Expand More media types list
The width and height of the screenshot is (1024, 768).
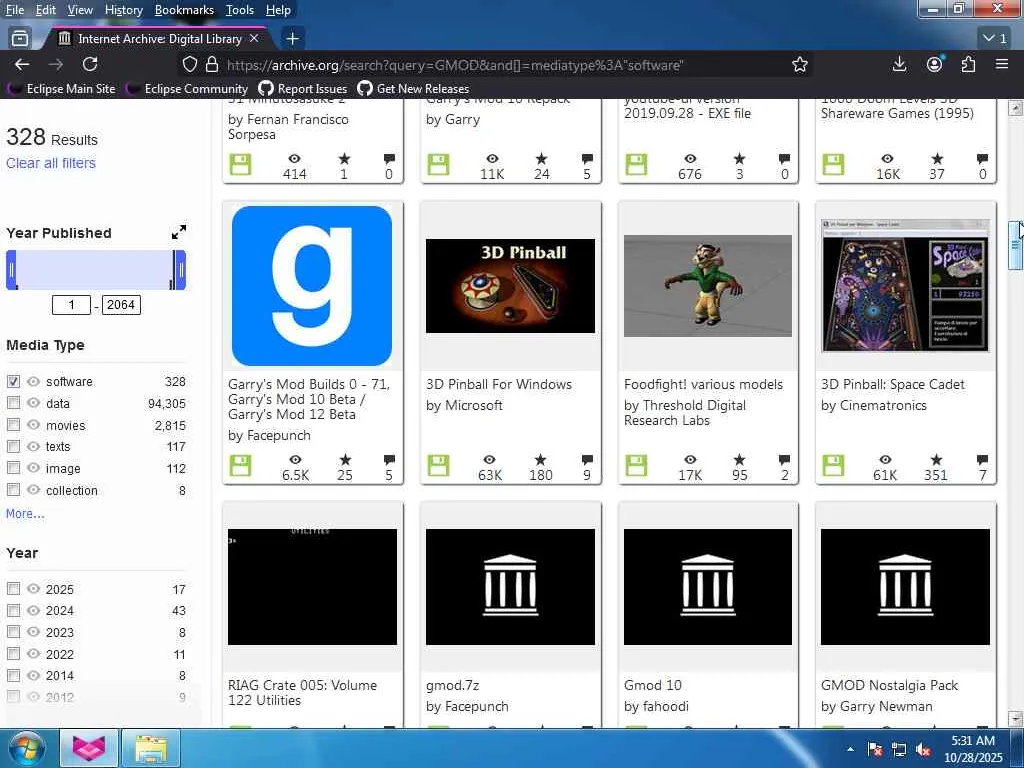[25, 513]
